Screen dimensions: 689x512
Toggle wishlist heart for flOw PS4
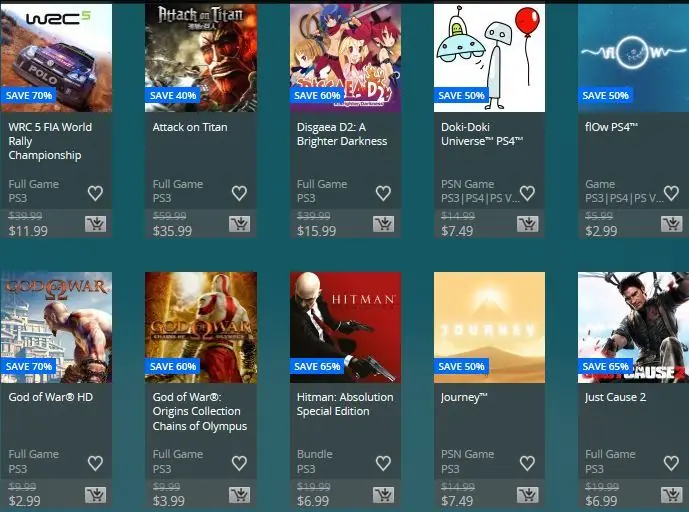click(671, 193)
